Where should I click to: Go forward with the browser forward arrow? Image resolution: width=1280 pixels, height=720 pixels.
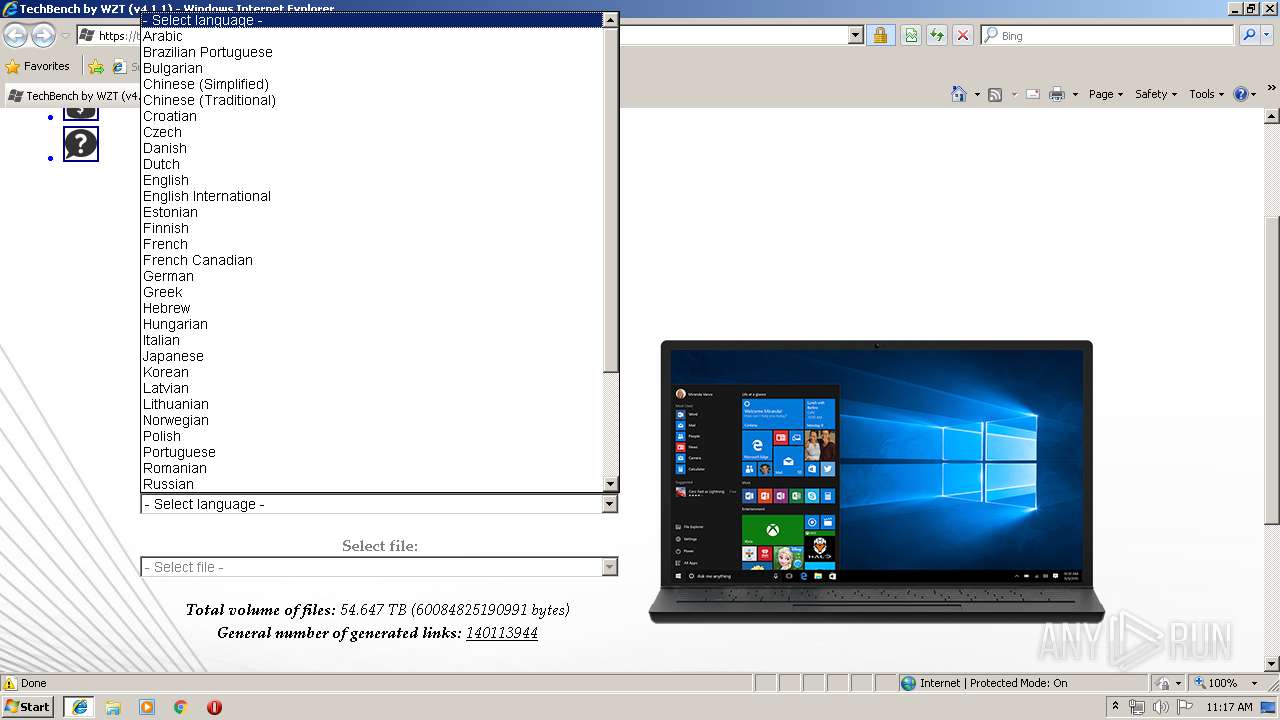coord(43,35)
